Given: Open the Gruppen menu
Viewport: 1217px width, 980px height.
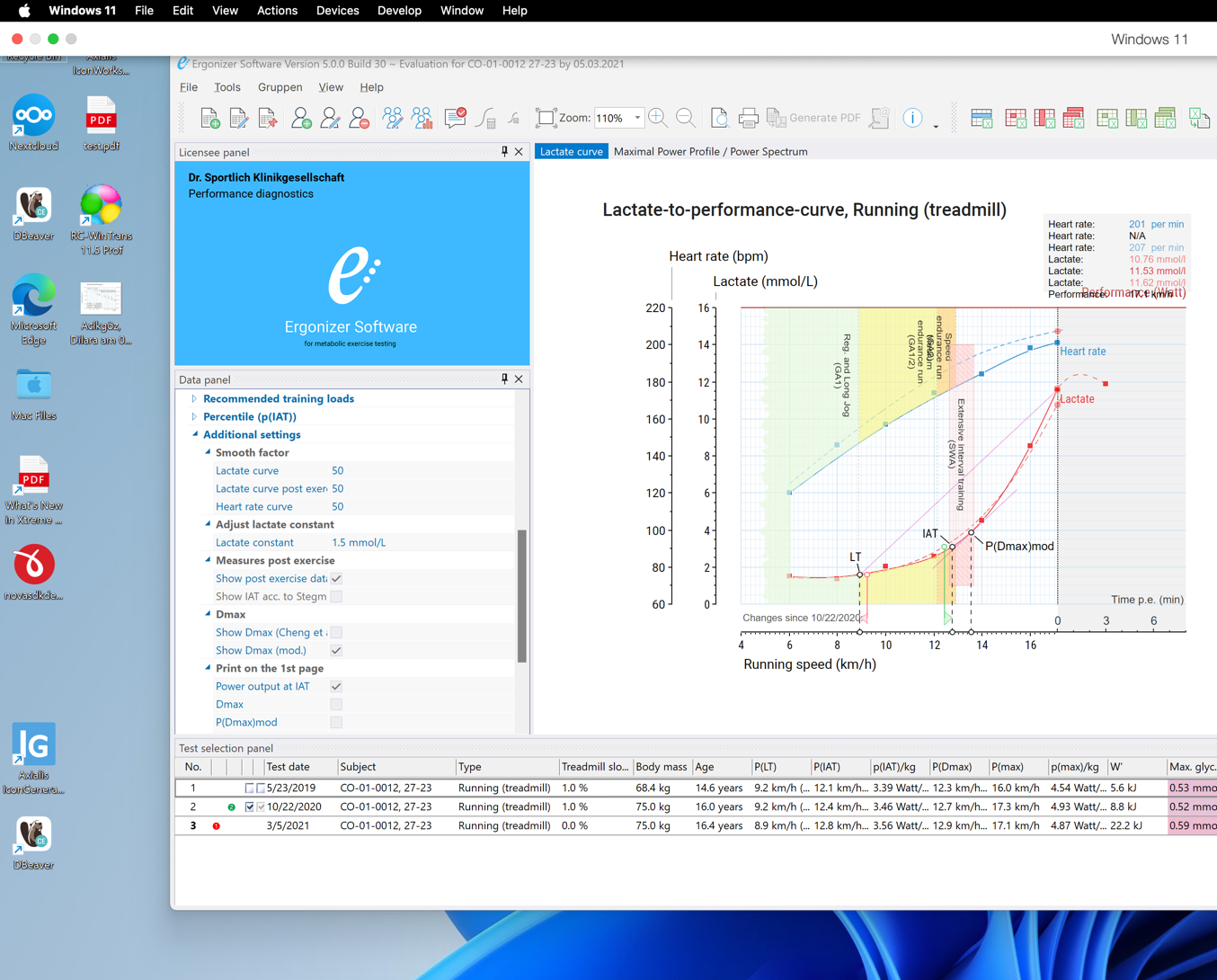Looking at the screenshot, I should (280, 87).
